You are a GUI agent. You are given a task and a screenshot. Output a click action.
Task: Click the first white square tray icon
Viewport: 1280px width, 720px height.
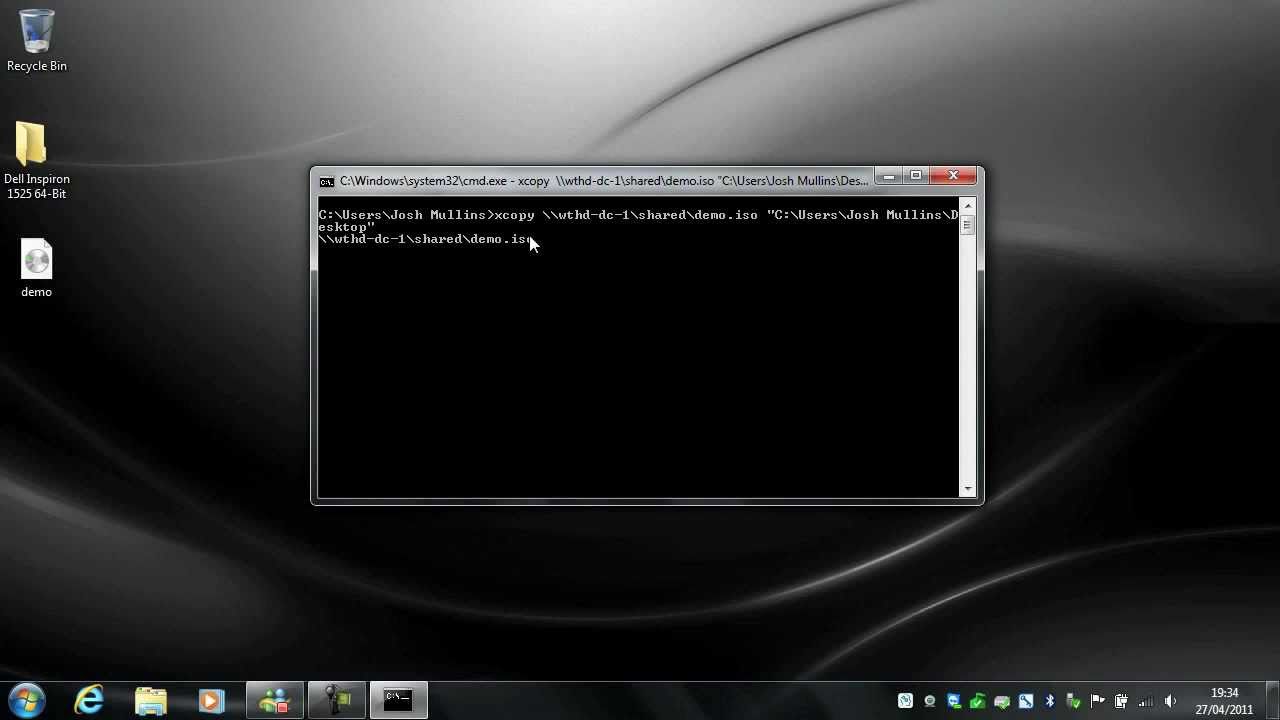click(905, 701)
